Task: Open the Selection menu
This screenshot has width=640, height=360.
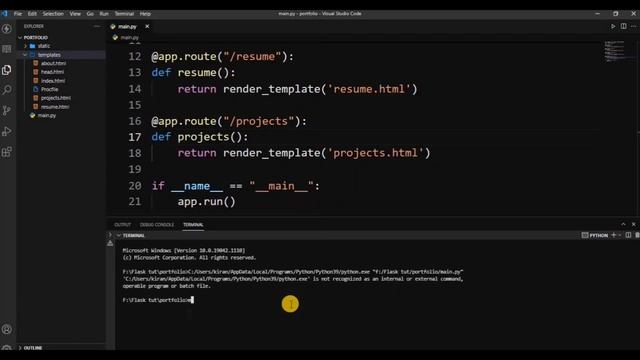Action: pyautogui.click(x=53, y=13)
